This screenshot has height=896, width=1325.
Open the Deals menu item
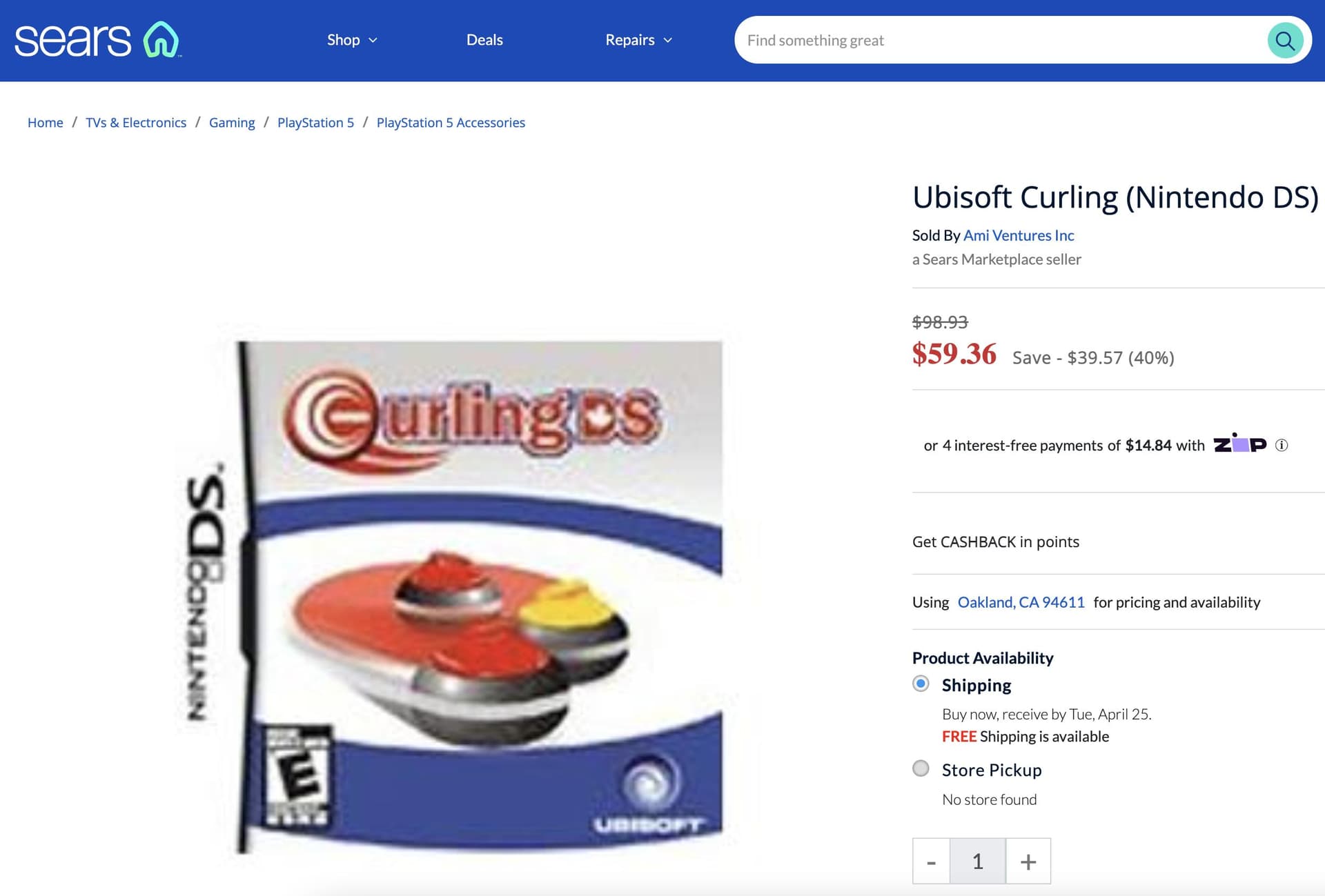[x=484, y=40]
